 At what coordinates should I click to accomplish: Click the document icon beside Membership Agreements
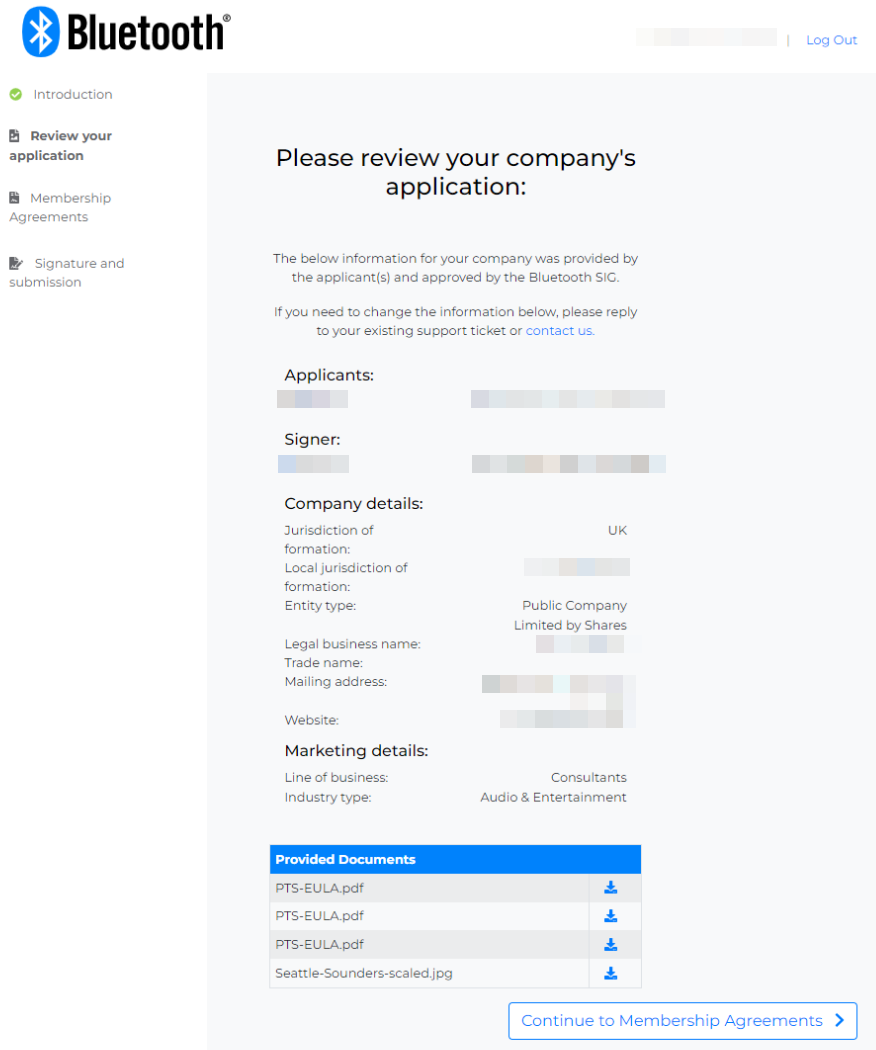(x=15, y=198)
